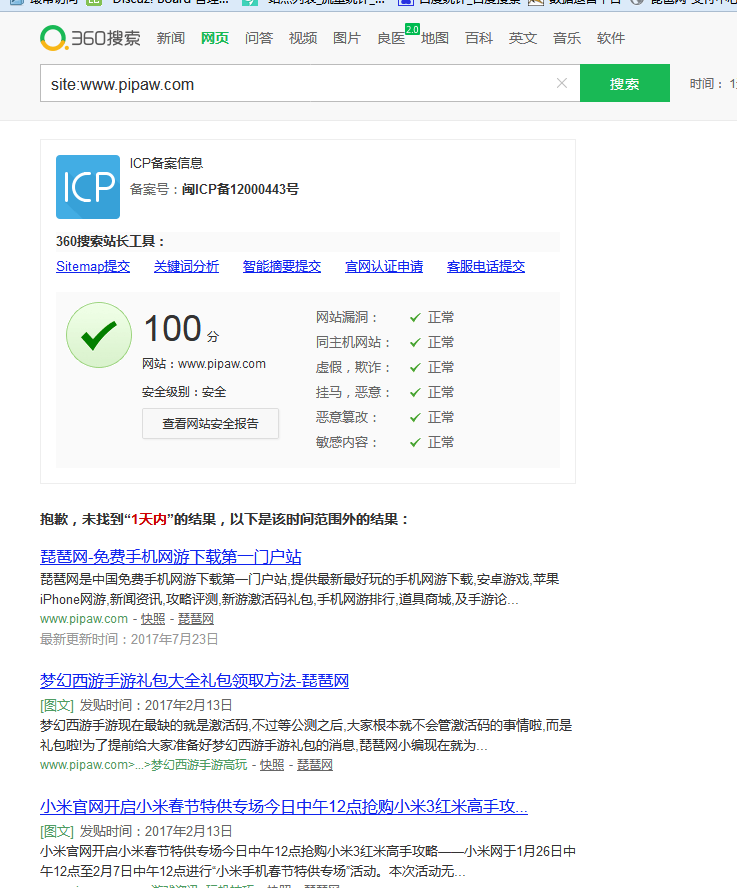Click the 恶意篡改 checkmark icon
The image size is (737, 888).
coord(415,417)
